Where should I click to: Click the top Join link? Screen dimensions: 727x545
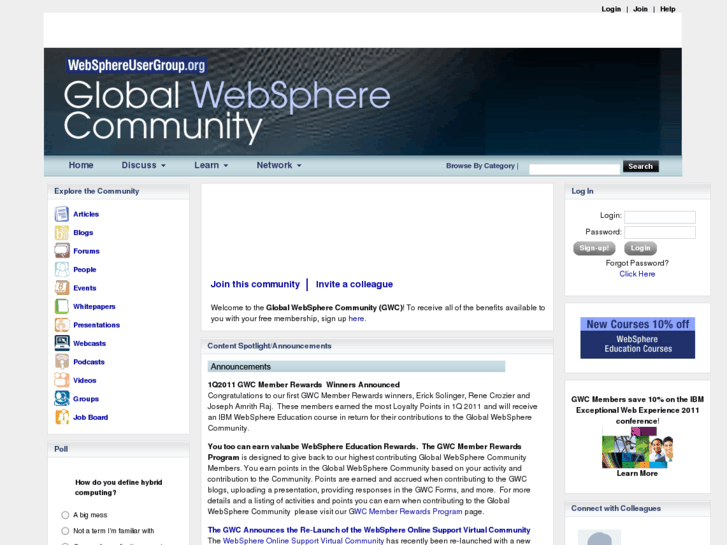coord(640,9)
